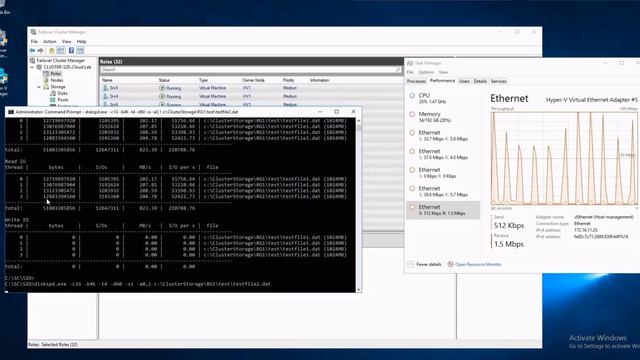Switch to the Services tab in Task Manager
The height and width of the screenshot is (360, 640).
click(x=498, y=81)
